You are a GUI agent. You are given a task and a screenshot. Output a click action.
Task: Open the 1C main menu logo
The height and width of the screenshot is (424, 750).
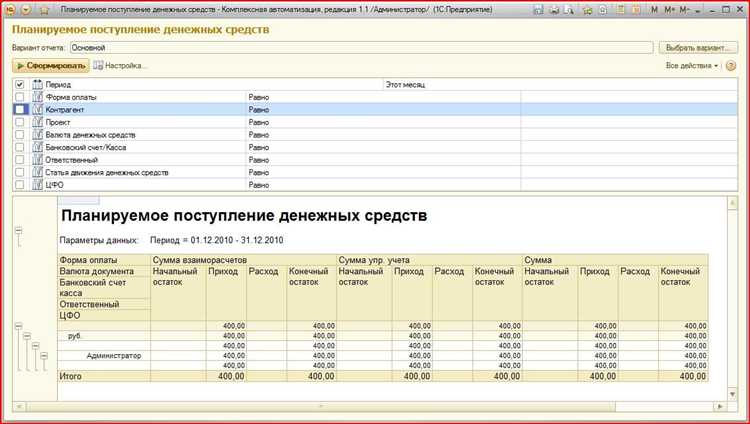pyautogui.click(x=10, y=10)
